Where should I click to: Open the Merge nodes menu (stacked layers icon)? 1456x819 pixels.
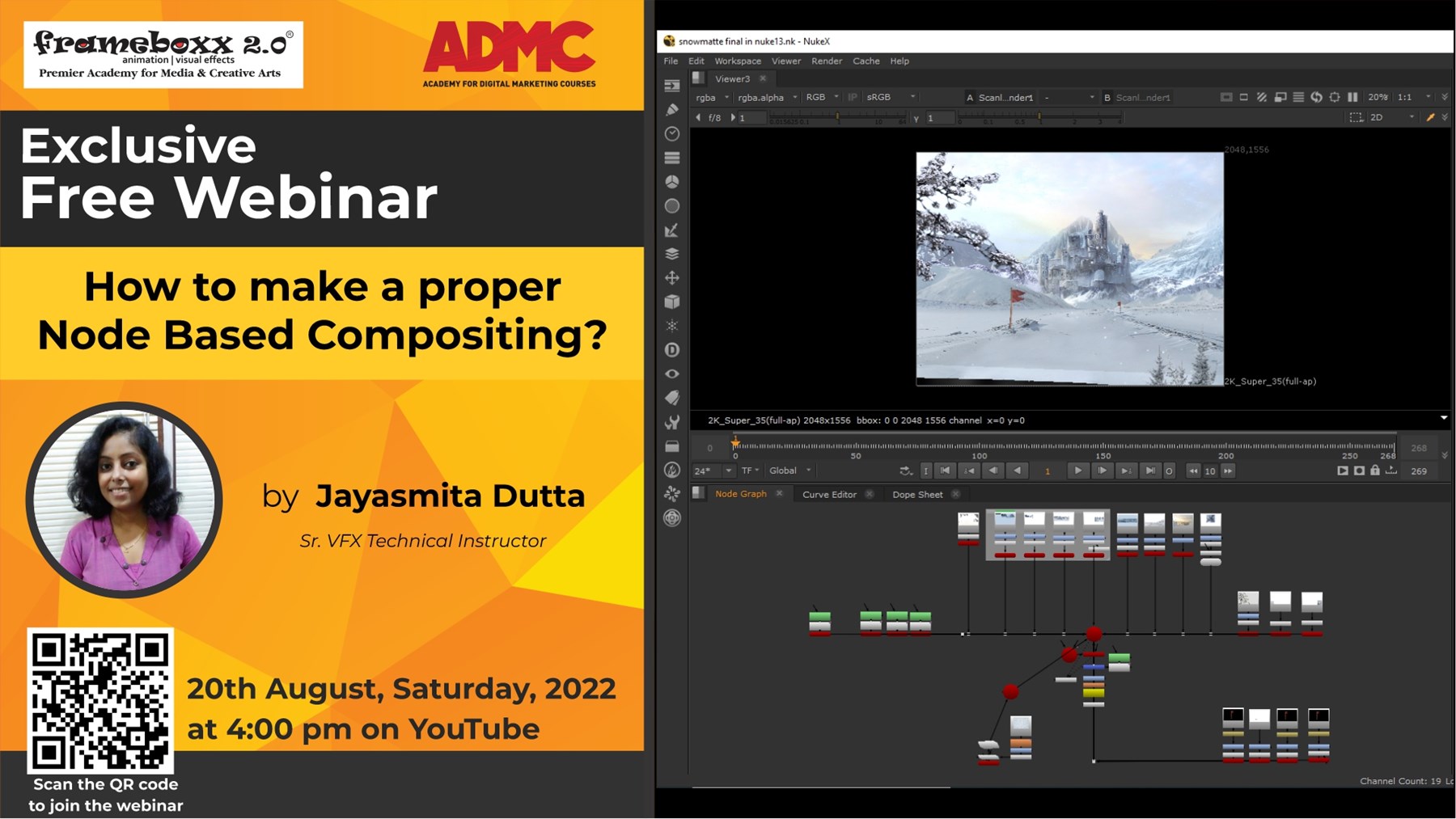tap(671, 254)
